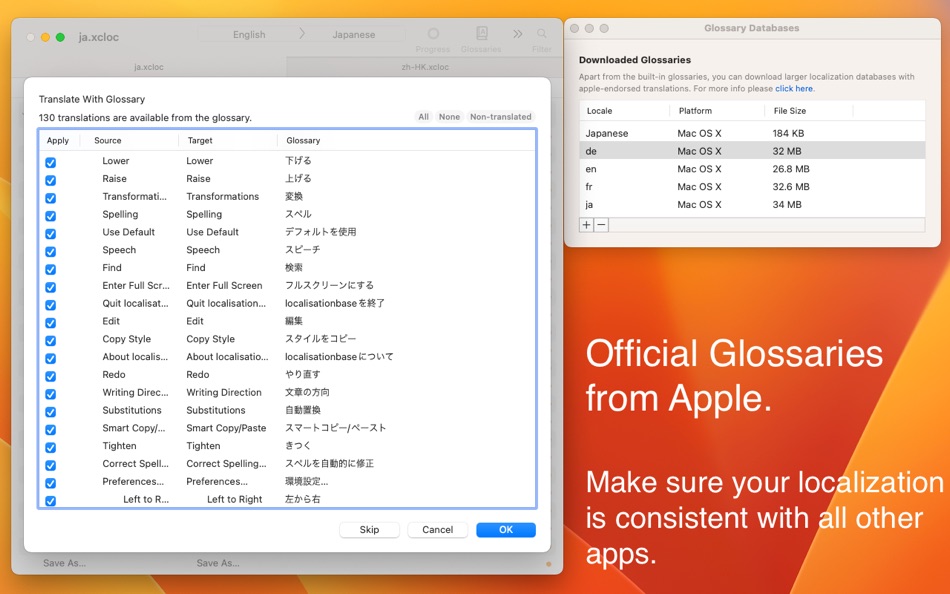Open the Japanese target language selector
This screenshot has width=950, height=594.
(x=354, y=35)
